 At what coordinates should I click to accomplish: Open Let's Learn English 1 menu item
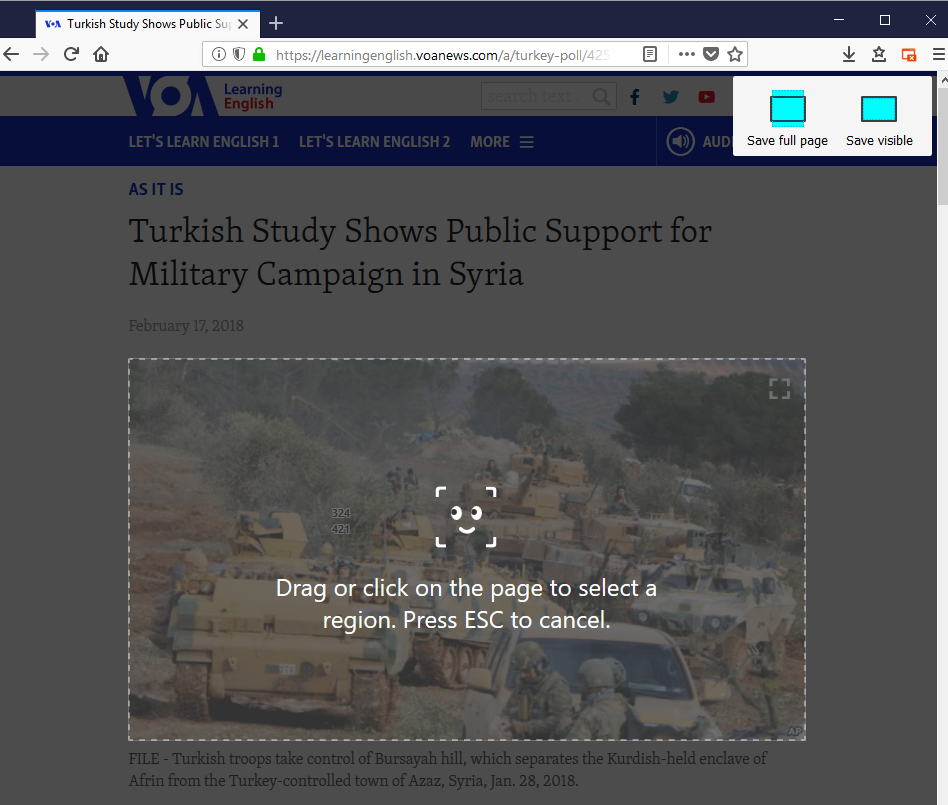(204, 142)
